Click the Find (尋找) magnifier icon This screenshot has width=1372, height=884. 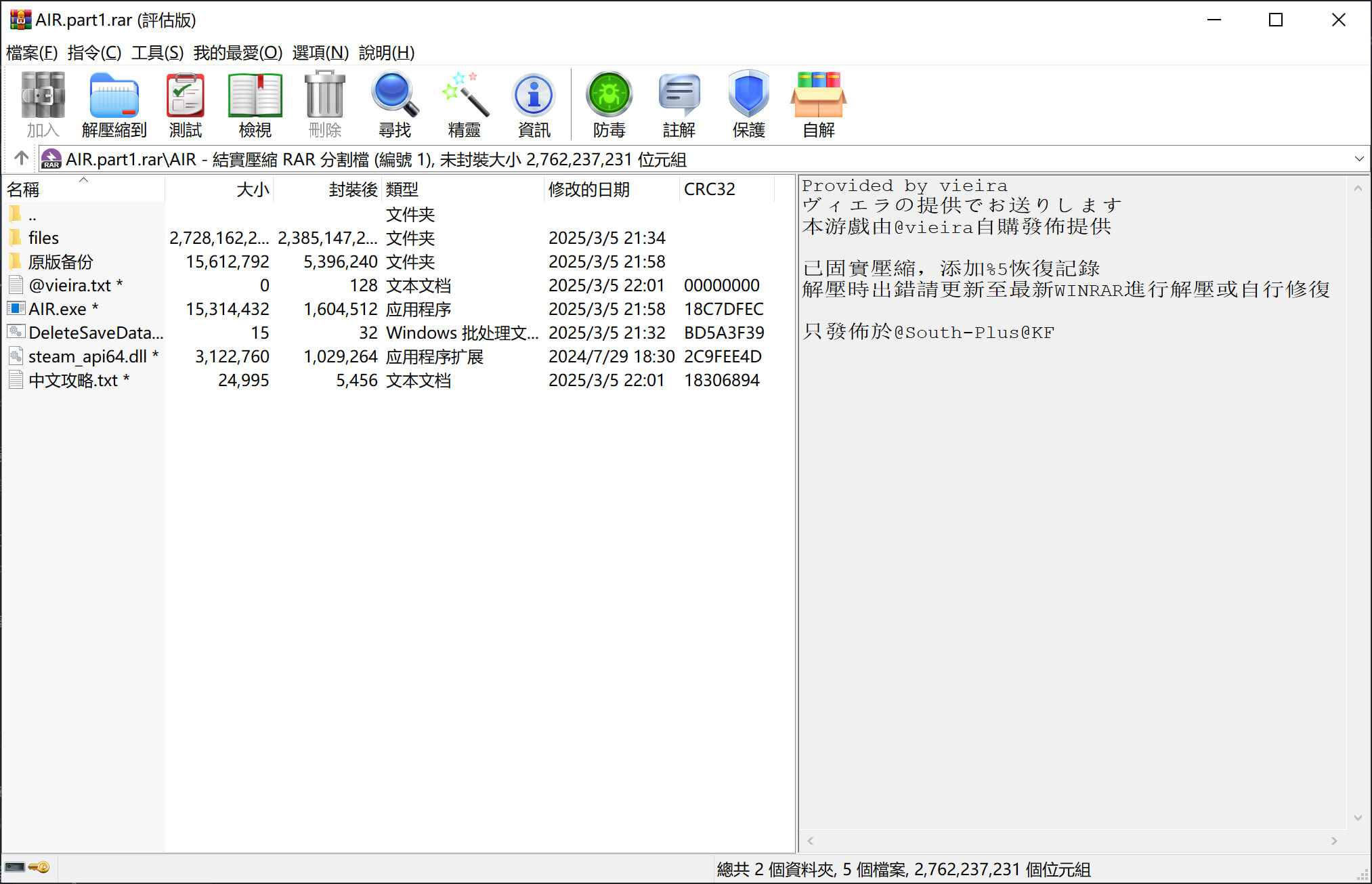[x=394, y=104]
